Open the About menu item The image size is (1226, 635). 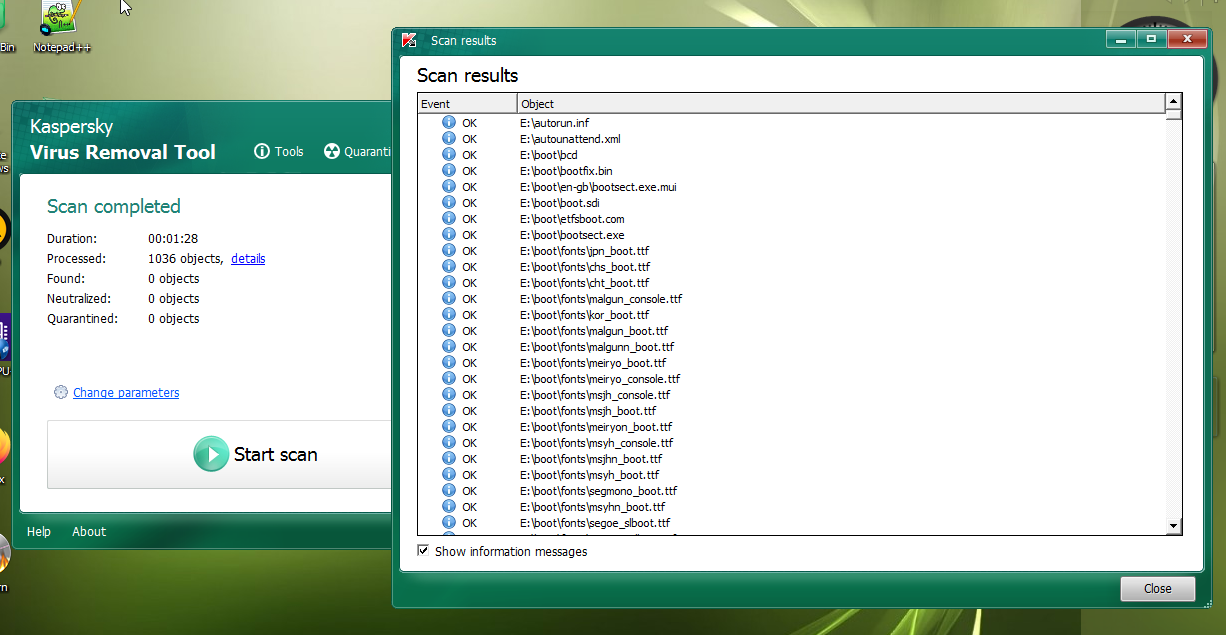(x=89, y=532)
